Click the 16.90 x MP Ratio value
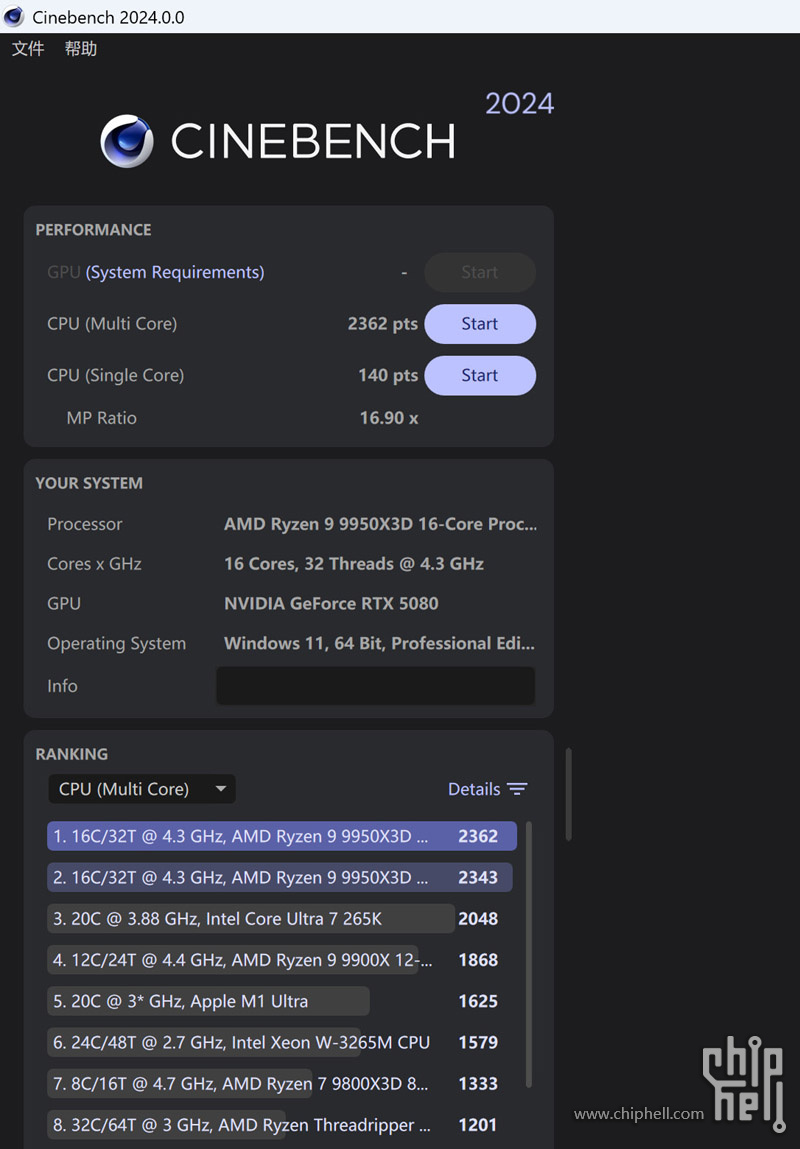Screen dimensions: 800x1149 [389, 418]
